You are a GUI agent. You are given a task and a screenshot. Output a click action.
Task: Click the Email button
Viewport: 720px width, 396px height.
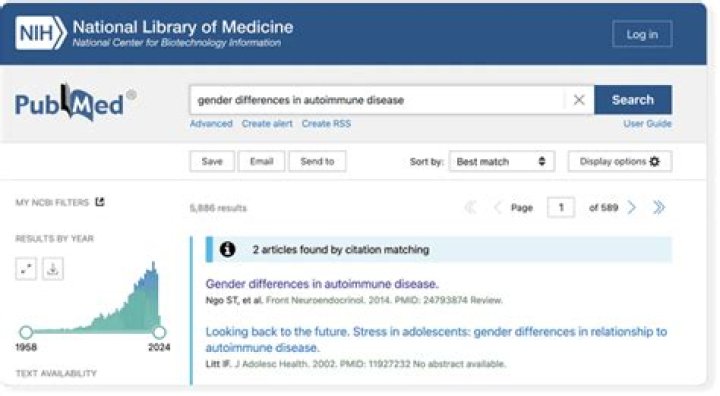click(x=261, y=161)
